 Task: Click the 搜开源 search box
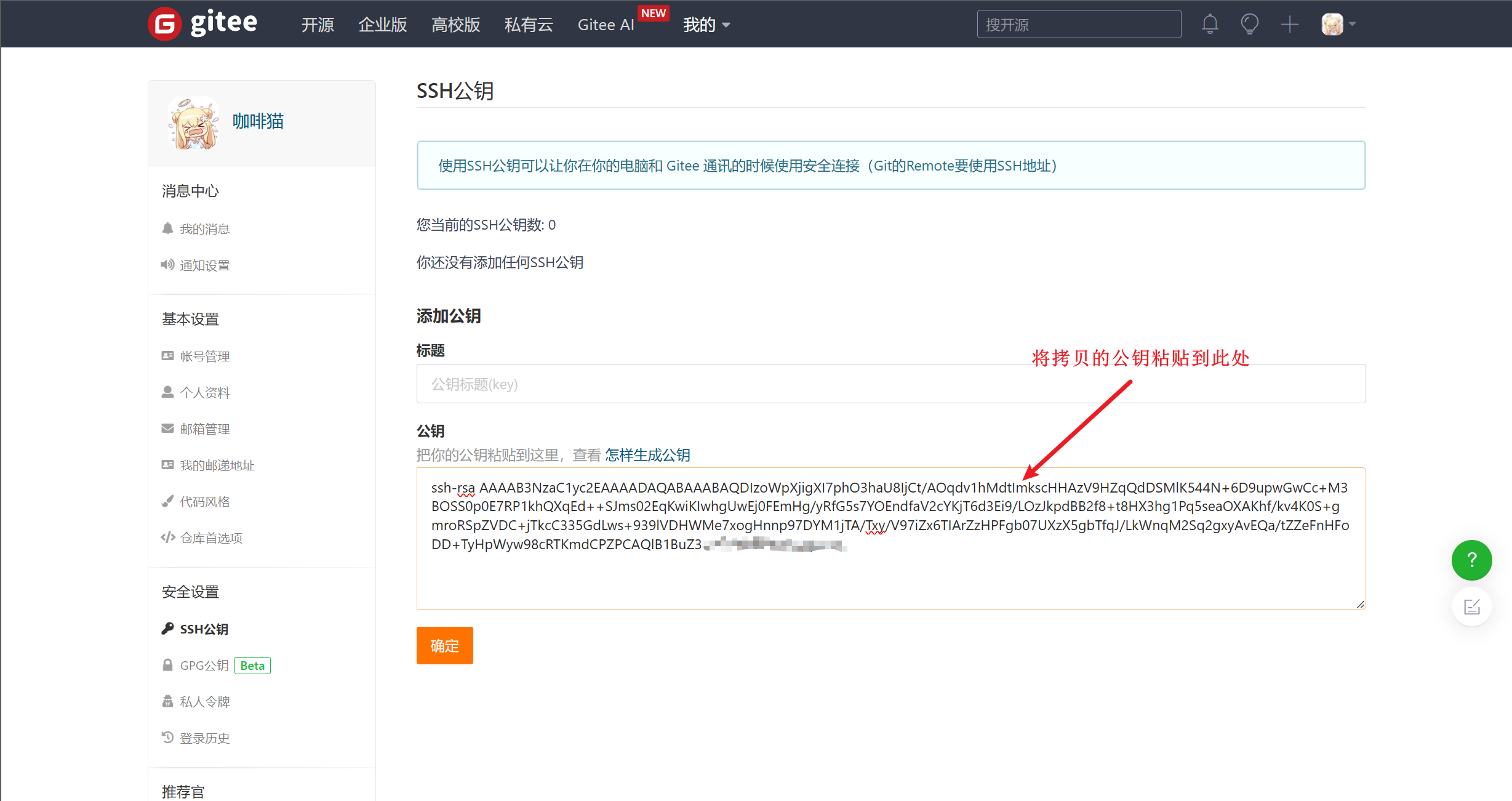click(x=1079, y=25)
